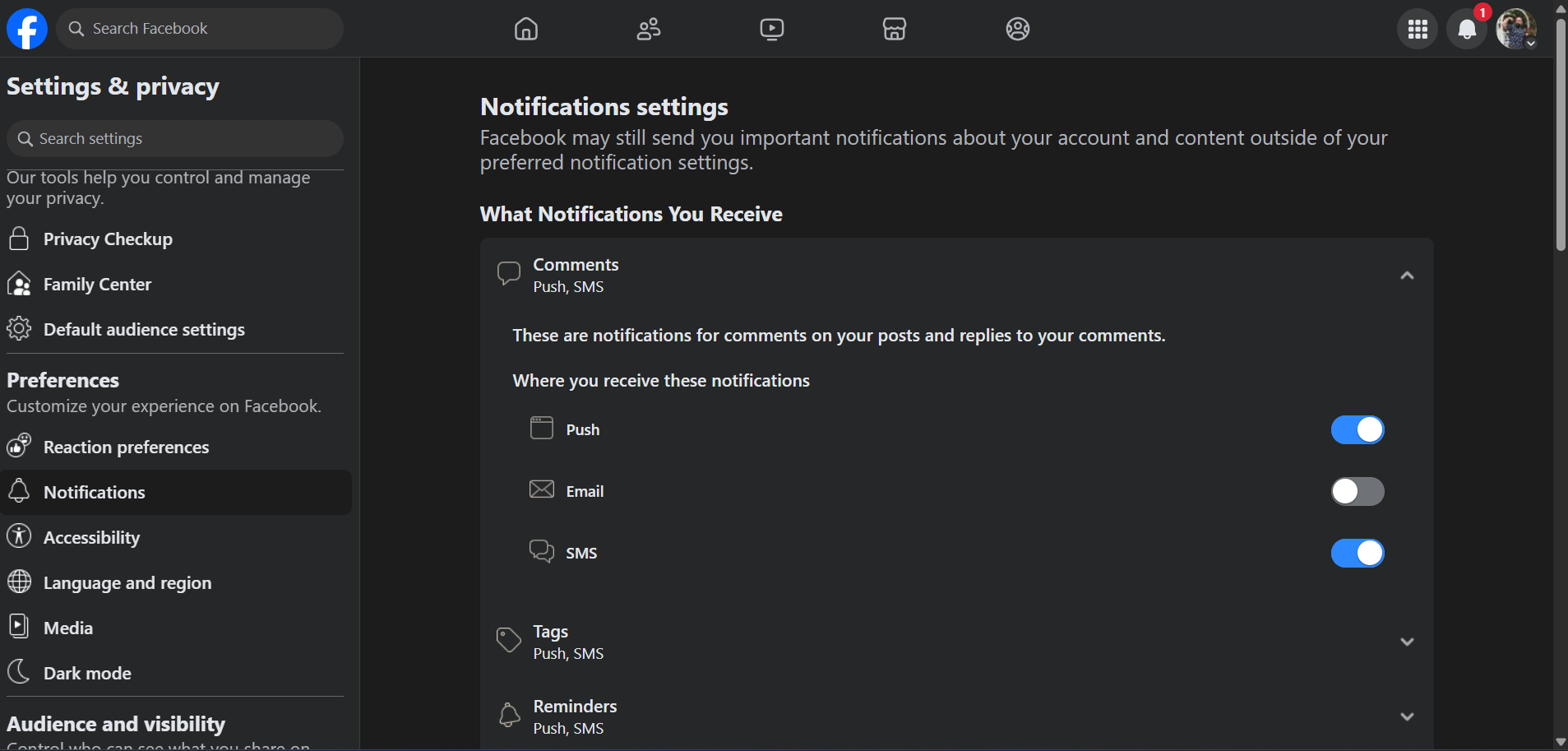
Task: Click the Language and region globe icon
Action: coord(19,582)
